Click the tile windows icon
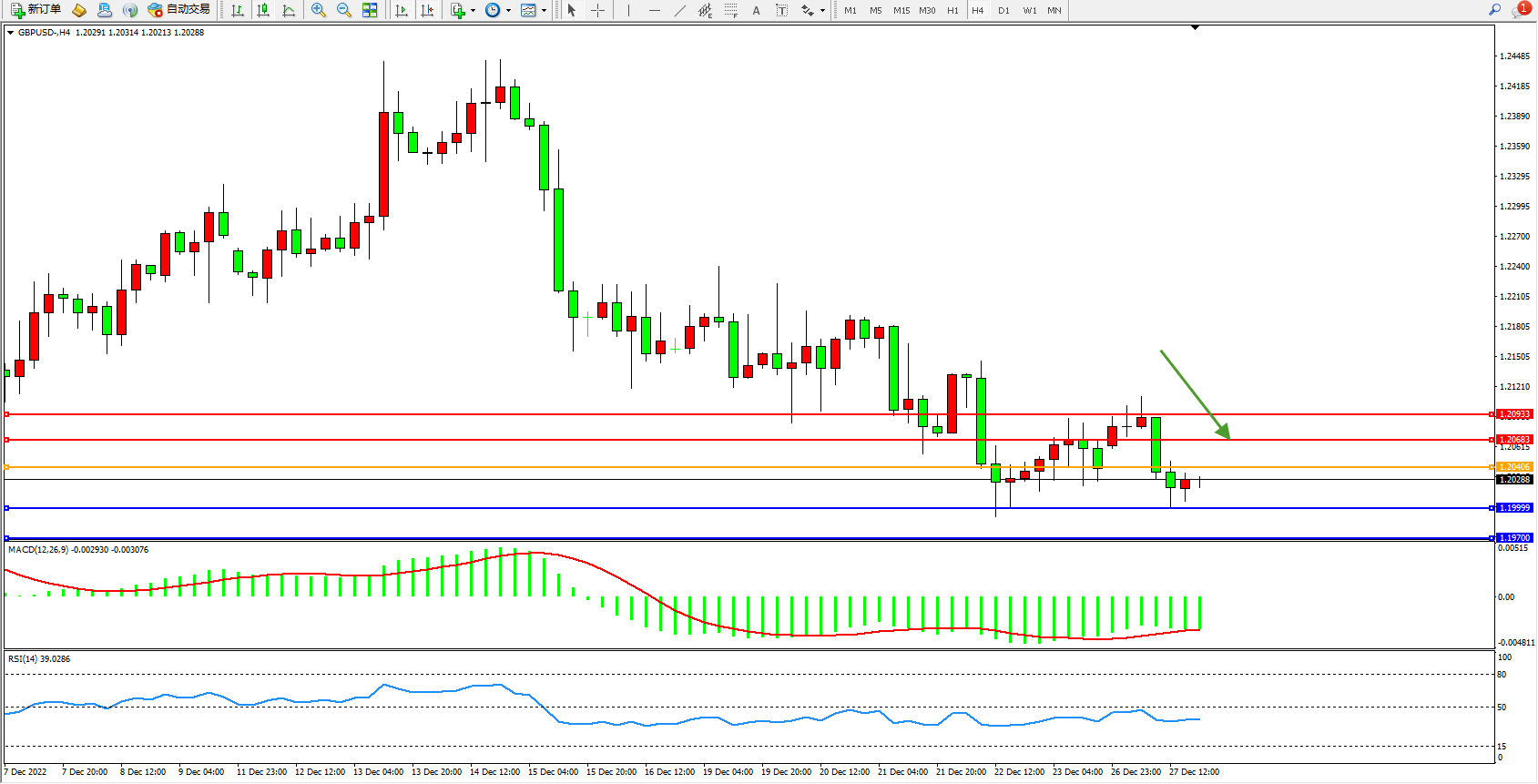Viewport: 1538px width, 784px height. (370, 10)
